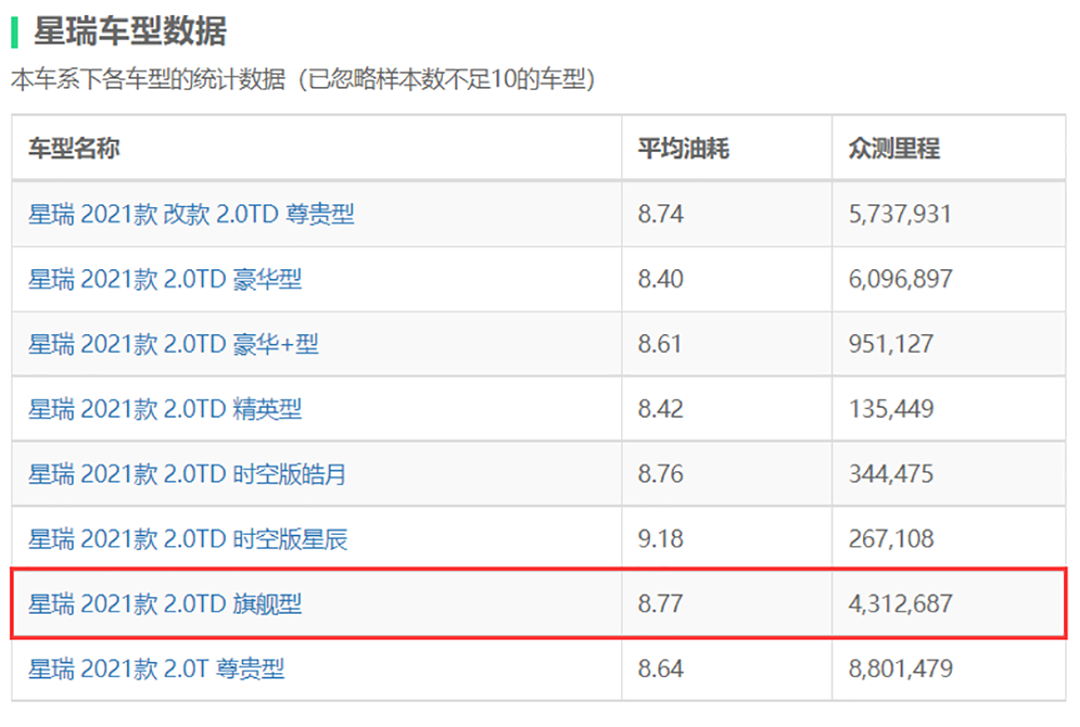The width and height of the screenshot is (1080, 727).
Task: Open 星瑞 2021款 改款 2.0TD 尊贵型 link
Action: 191,214
